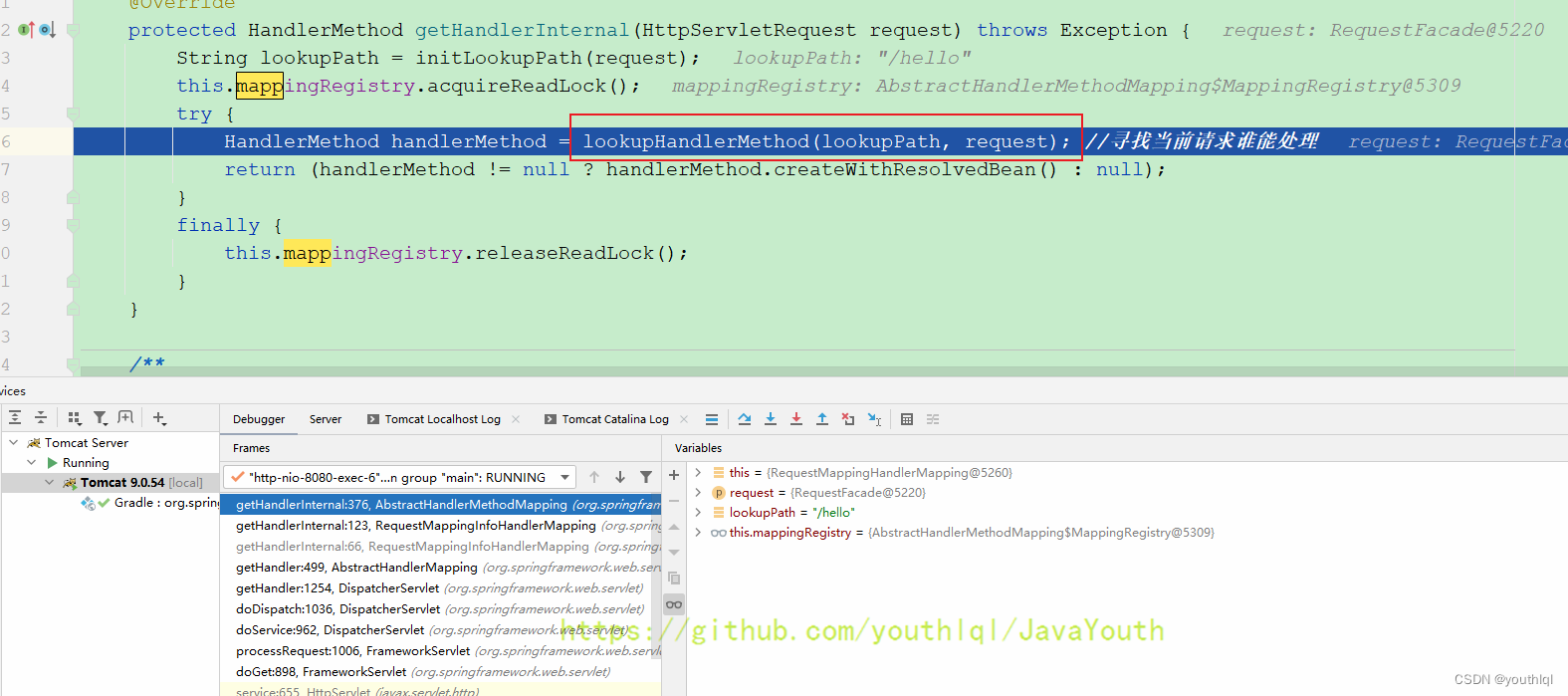The width and height of the screenshot is (1568, 696).
Task: Click Step Over debugger icon
Action: [745, 419]
